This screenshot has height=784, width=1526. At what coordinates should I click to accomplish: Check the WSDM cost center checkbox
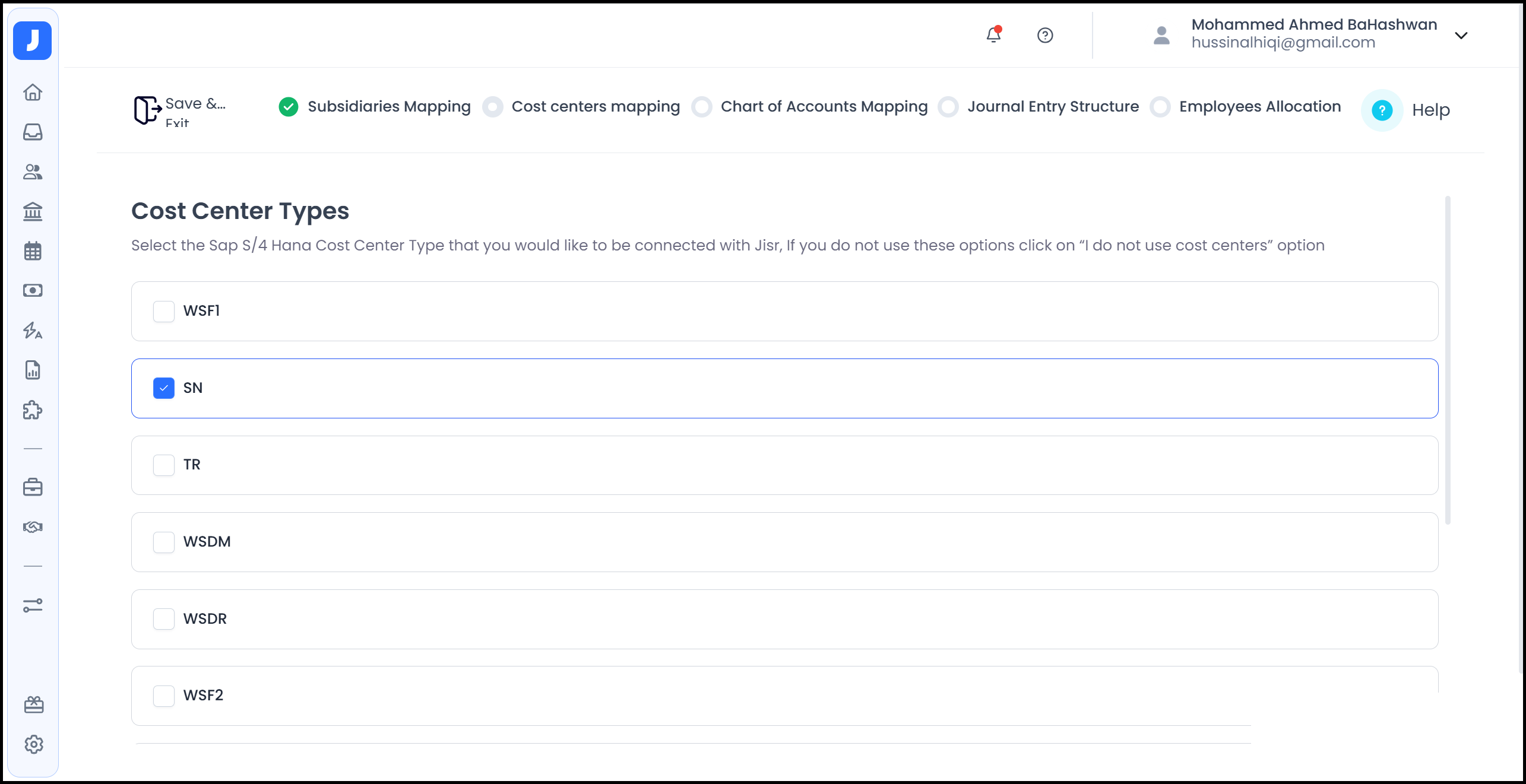[164, 542]
